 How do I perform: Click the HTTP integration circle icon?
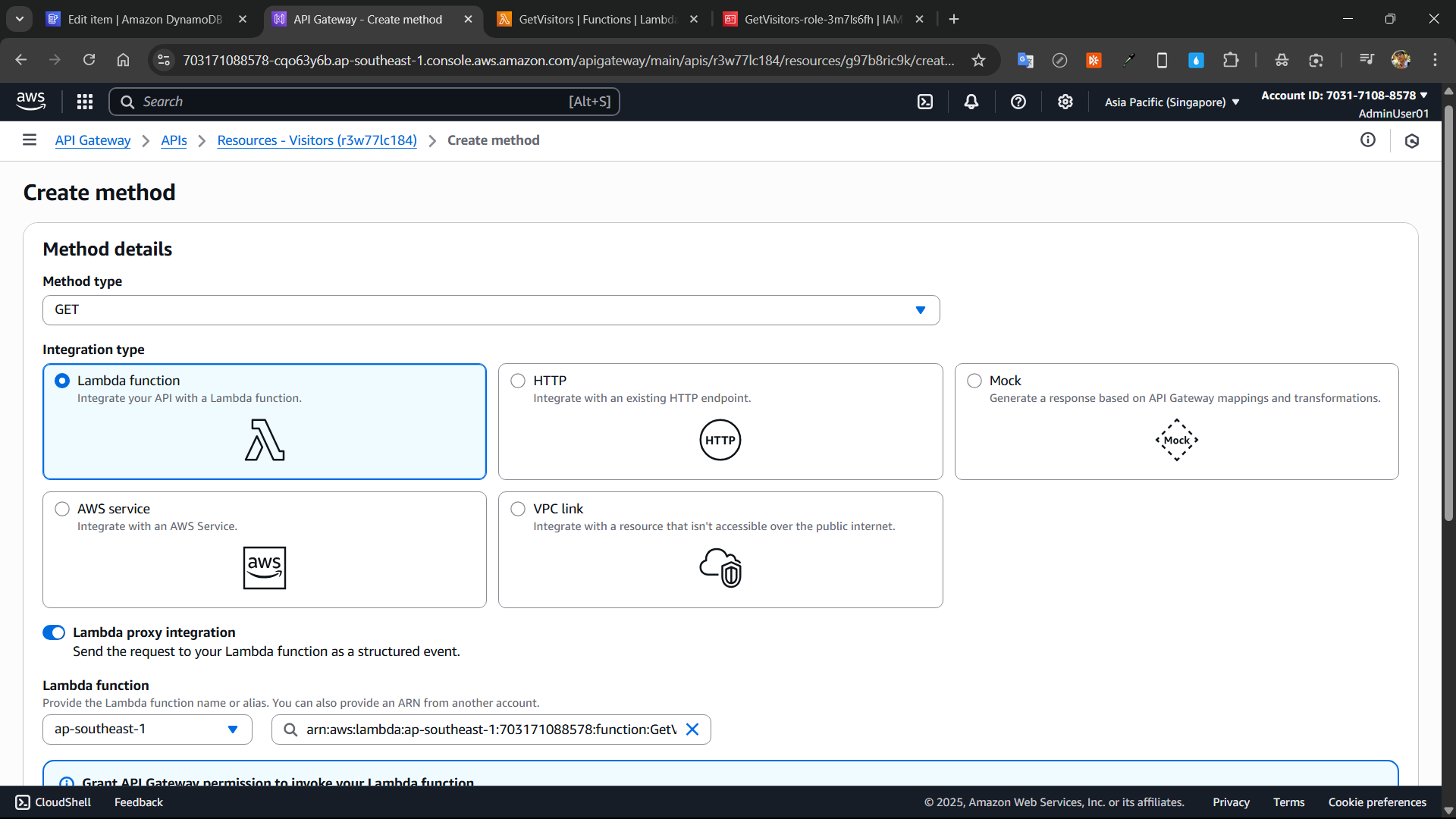pos(720,441)
